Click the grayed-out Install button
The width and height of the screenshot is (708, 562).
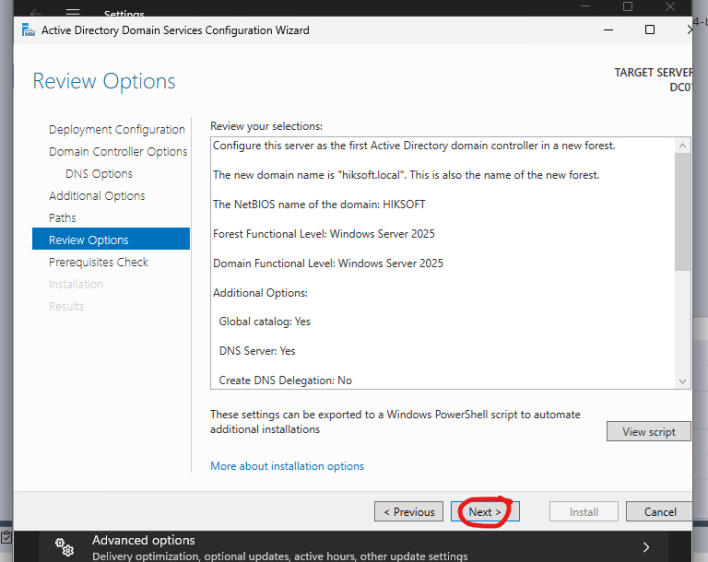(x=583, y=511)
